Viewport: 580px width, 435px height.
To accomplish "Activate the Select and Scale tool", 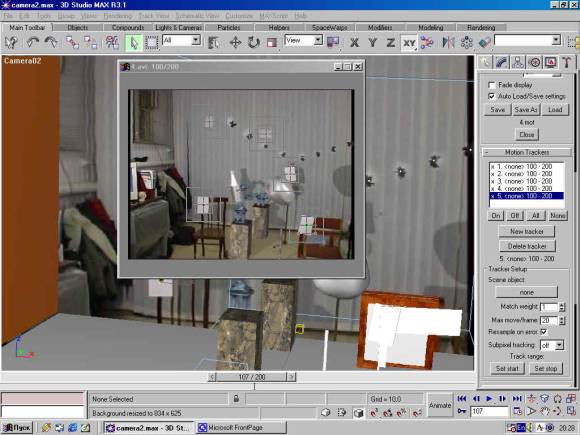I will 272,43.
